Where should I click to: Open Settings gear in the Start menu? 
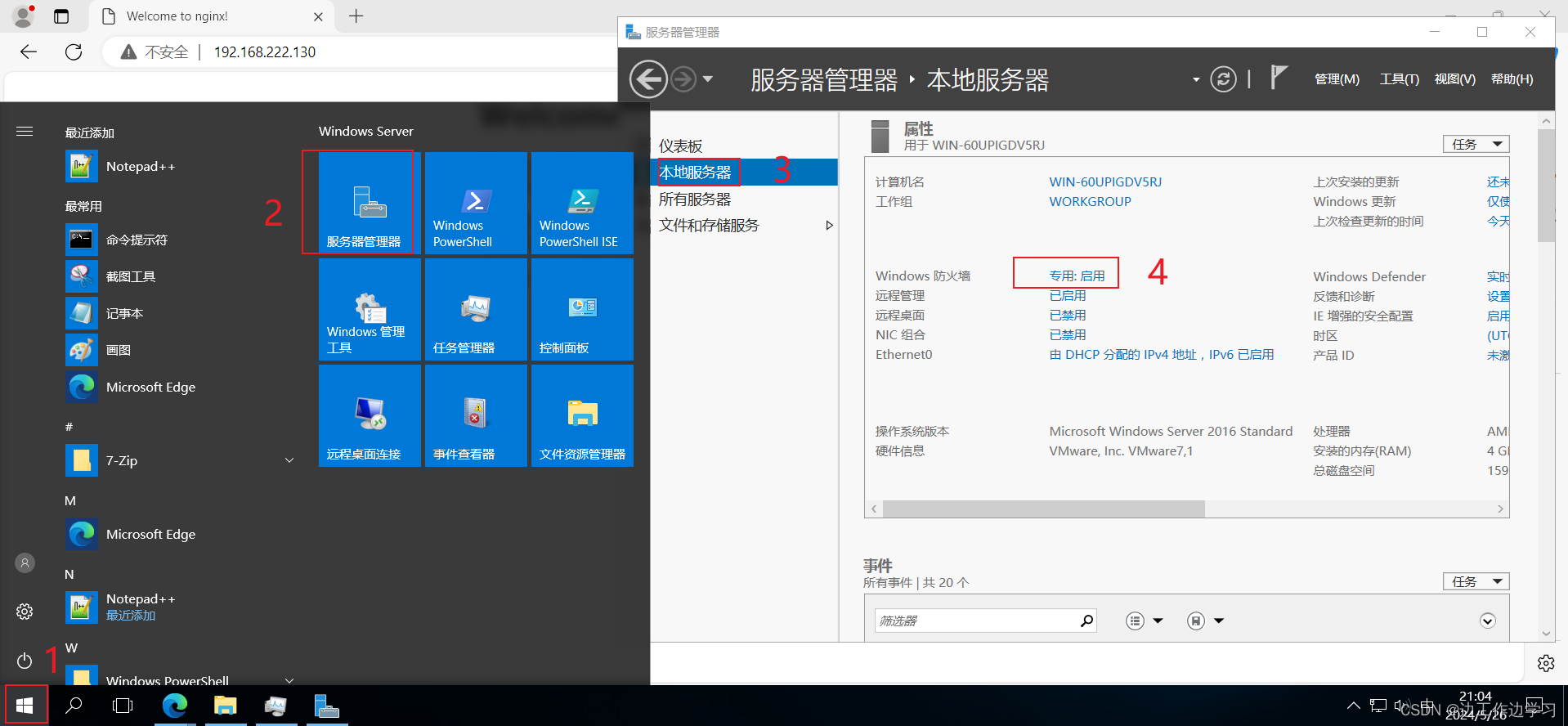tap(25, 612)
